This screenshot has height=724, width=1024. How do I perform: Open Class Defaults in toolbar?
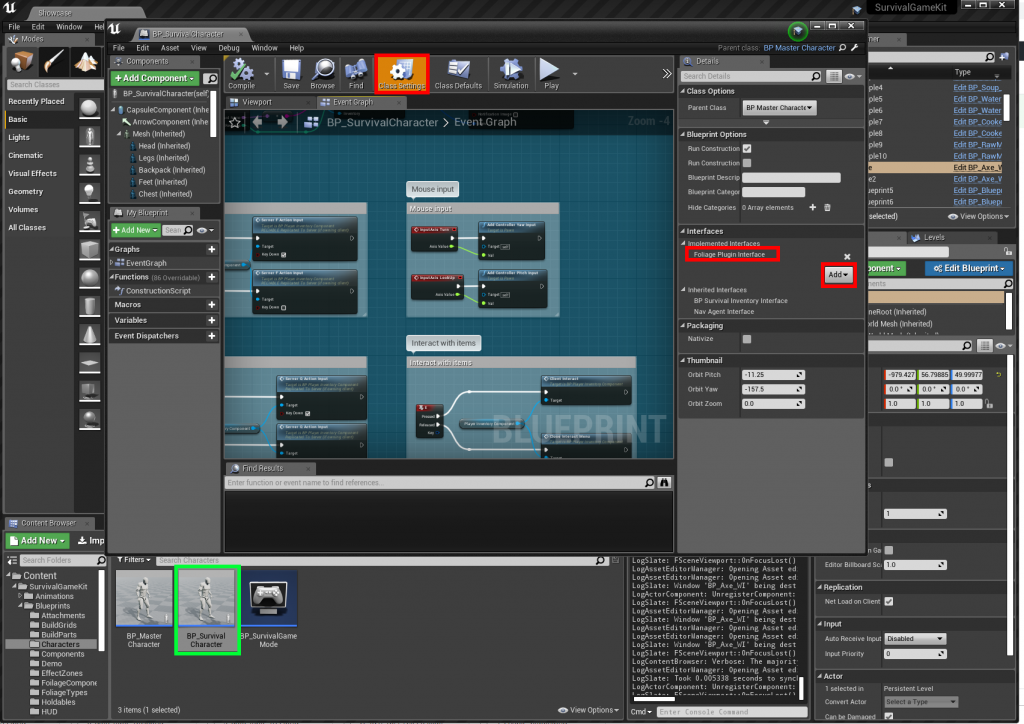pyautogui.click(x=458, y=74)
